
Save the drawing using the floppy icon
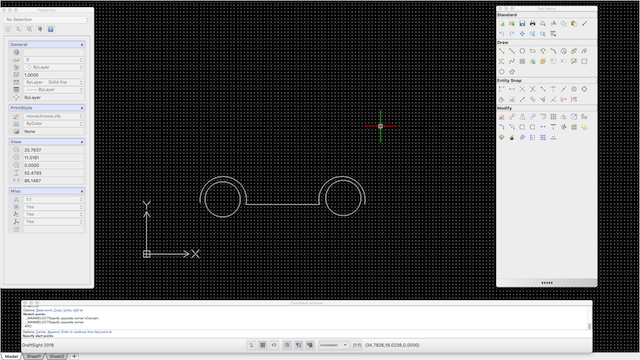522,24
